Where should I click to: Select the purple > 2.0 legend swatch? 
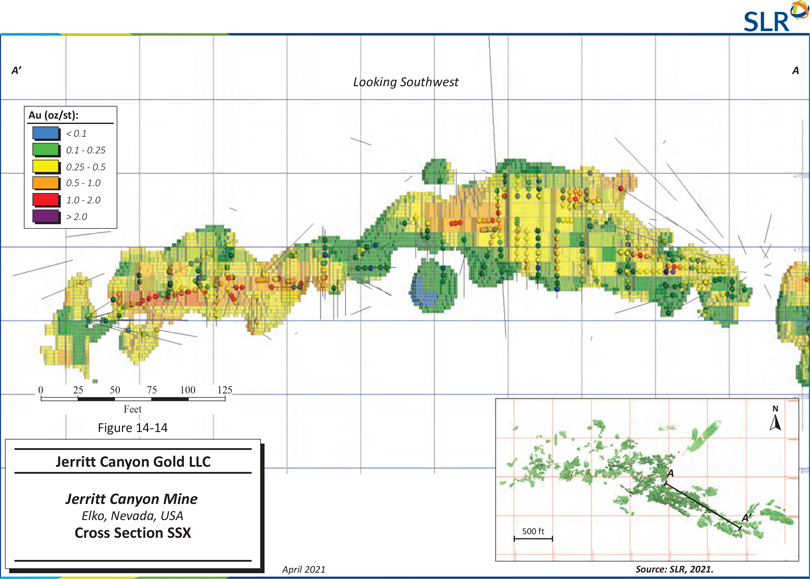(x=46, y=216)
